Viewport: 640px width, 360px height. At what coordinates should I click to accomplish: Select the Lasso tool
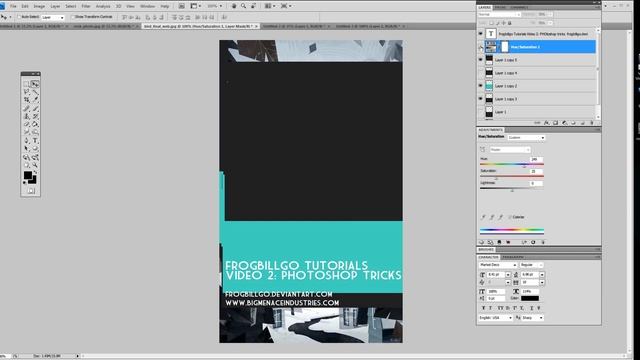coord(27,92)
